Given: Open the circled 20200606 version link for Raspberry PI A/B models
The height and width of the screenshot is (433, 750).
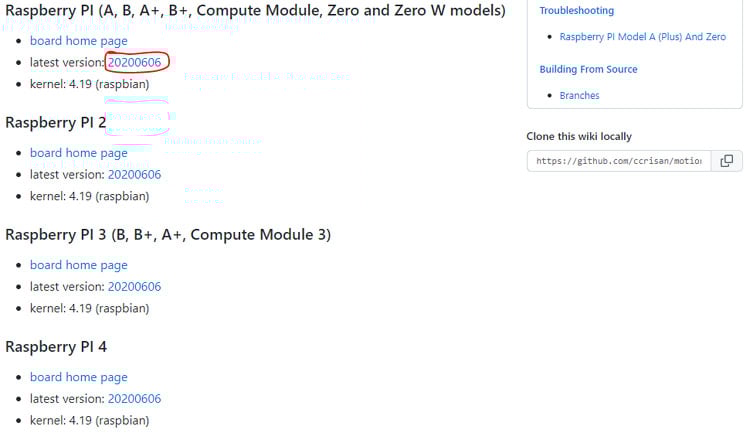Looking at the screenshot, I should tap(134, 62).
